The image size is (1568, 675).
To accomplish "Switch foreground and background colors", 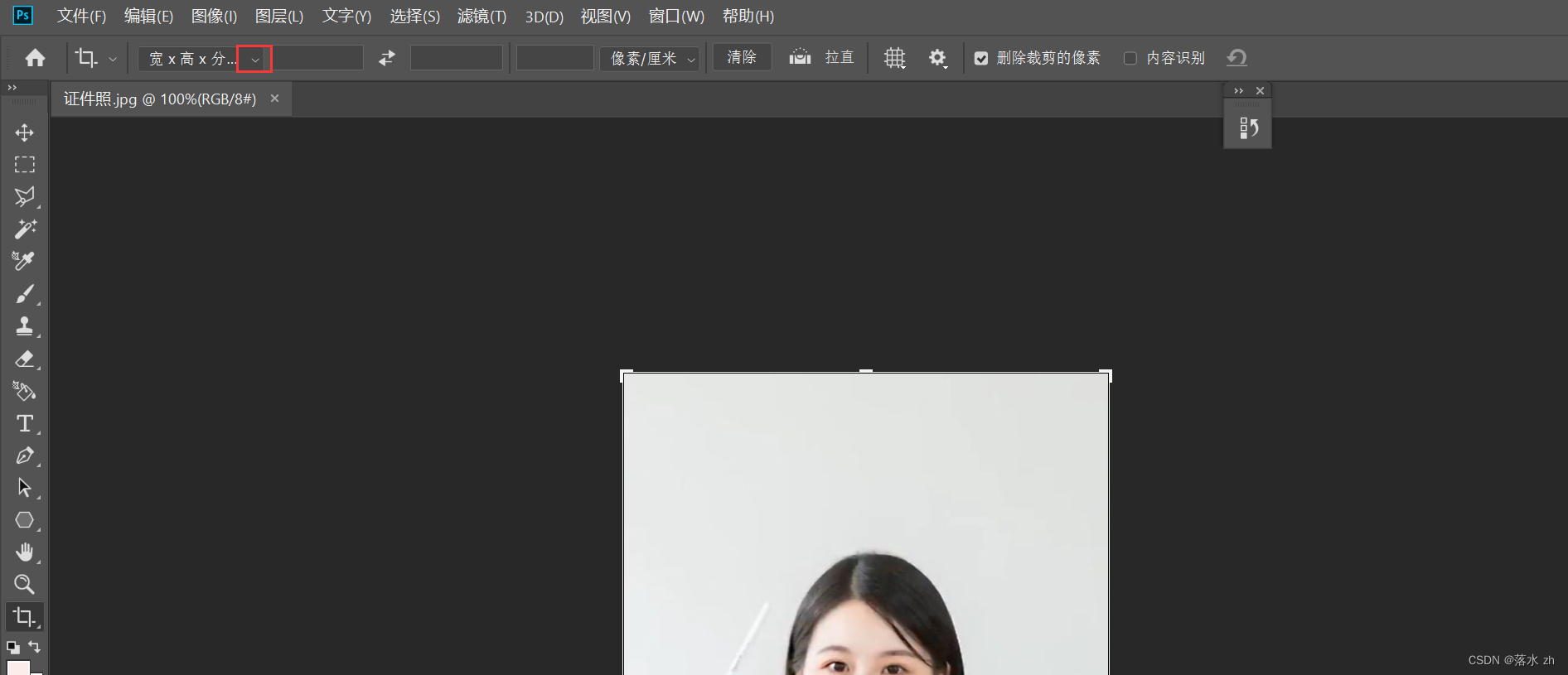I will [x=35, y=647].
